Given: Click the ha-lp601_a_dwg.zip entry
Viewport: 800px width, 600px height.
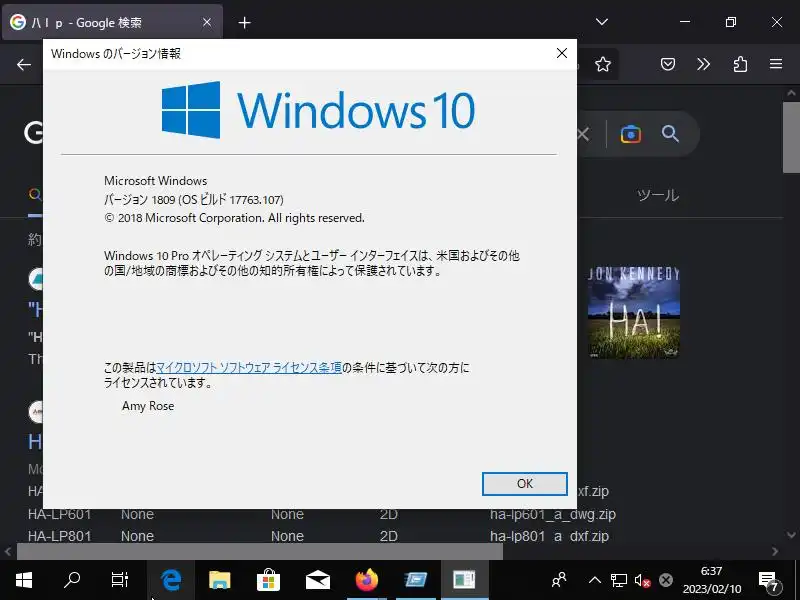Looking at the screenshot, I should (x=553, y=514).
